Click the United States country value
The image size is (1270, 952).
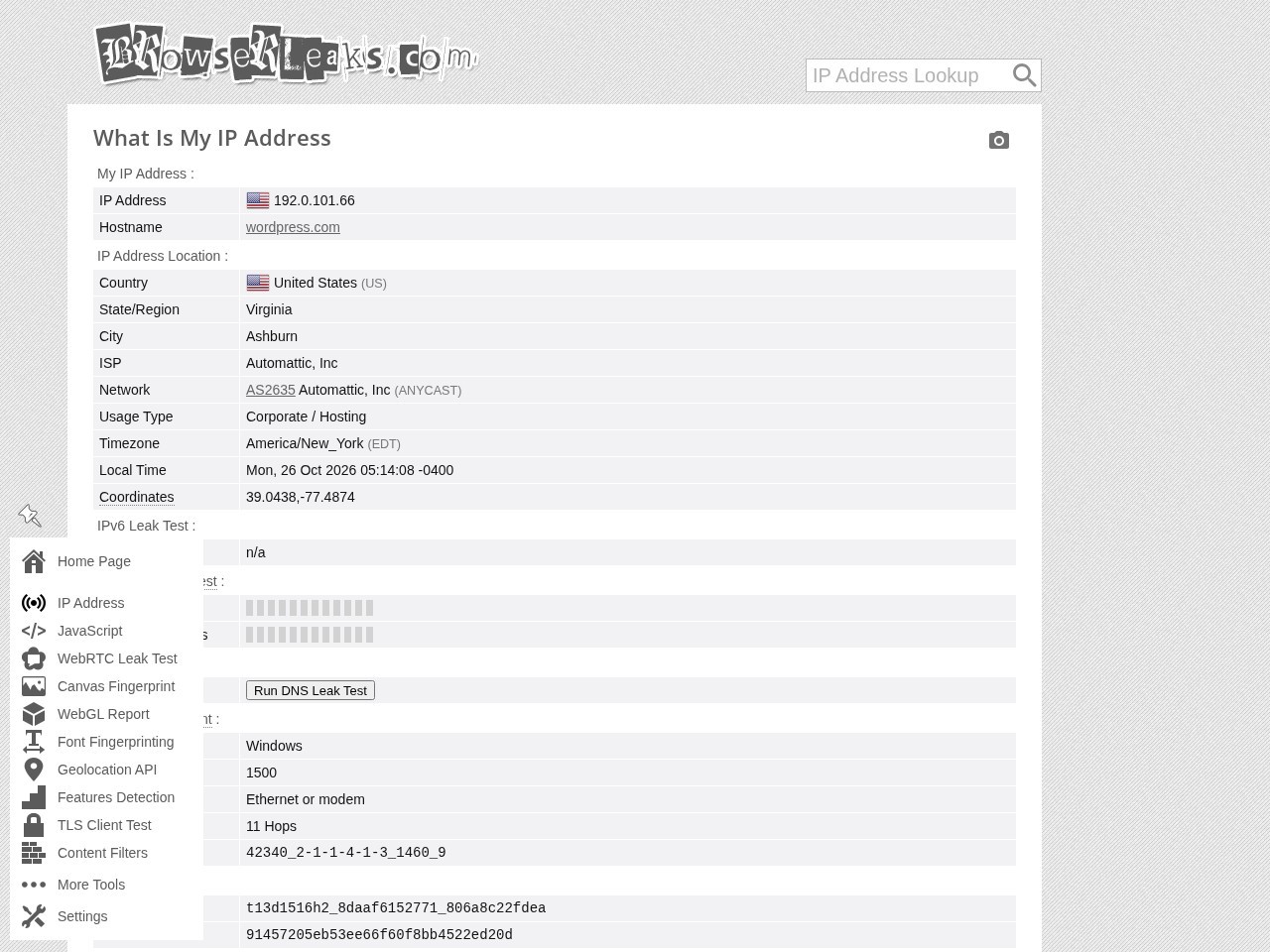pos(316,283)
